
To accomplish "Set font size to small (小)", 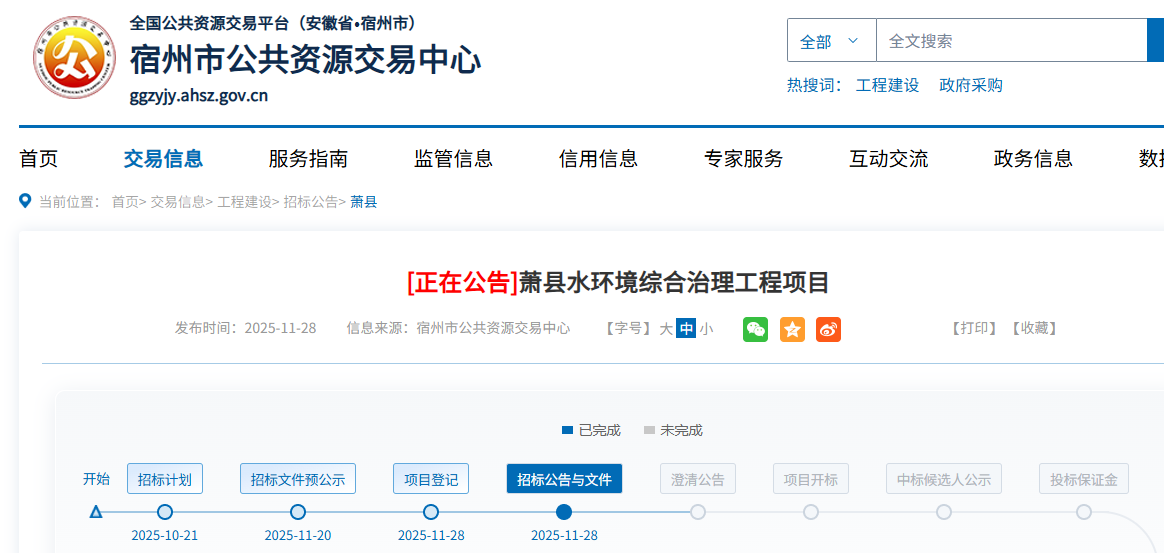I will 706,328.
